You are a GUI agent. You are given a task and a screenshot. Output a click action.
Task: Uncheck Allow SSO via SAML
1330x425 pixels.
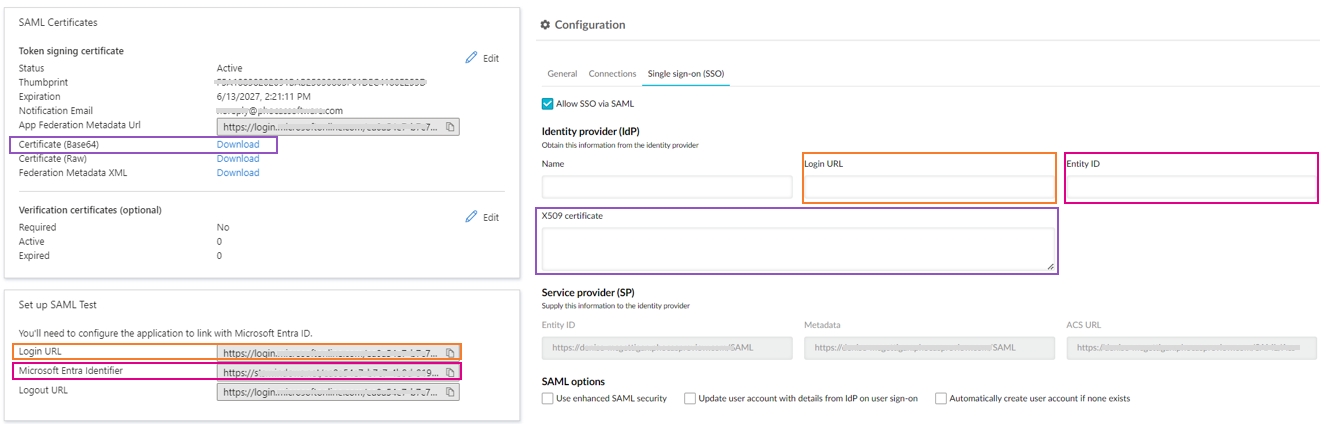pos(547,103)
